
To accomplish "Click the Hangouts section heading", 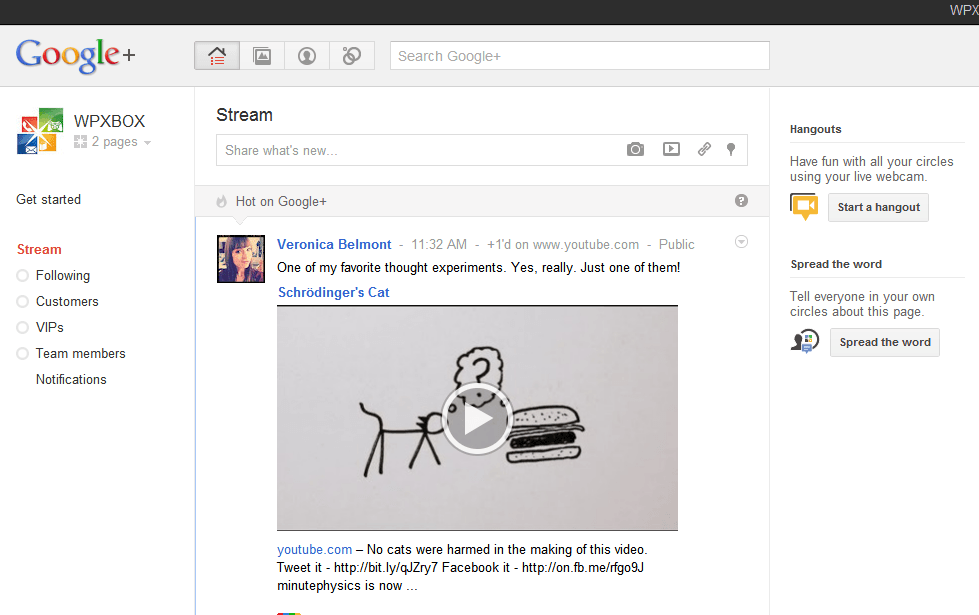I will pyautogui.click(x=815, y=129).
